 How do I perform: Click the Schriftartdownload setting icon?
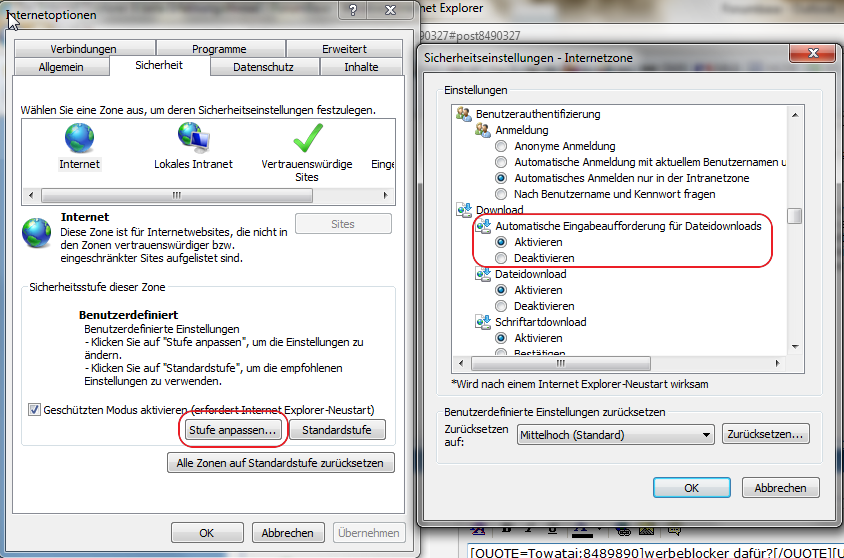tap(483, 322)
